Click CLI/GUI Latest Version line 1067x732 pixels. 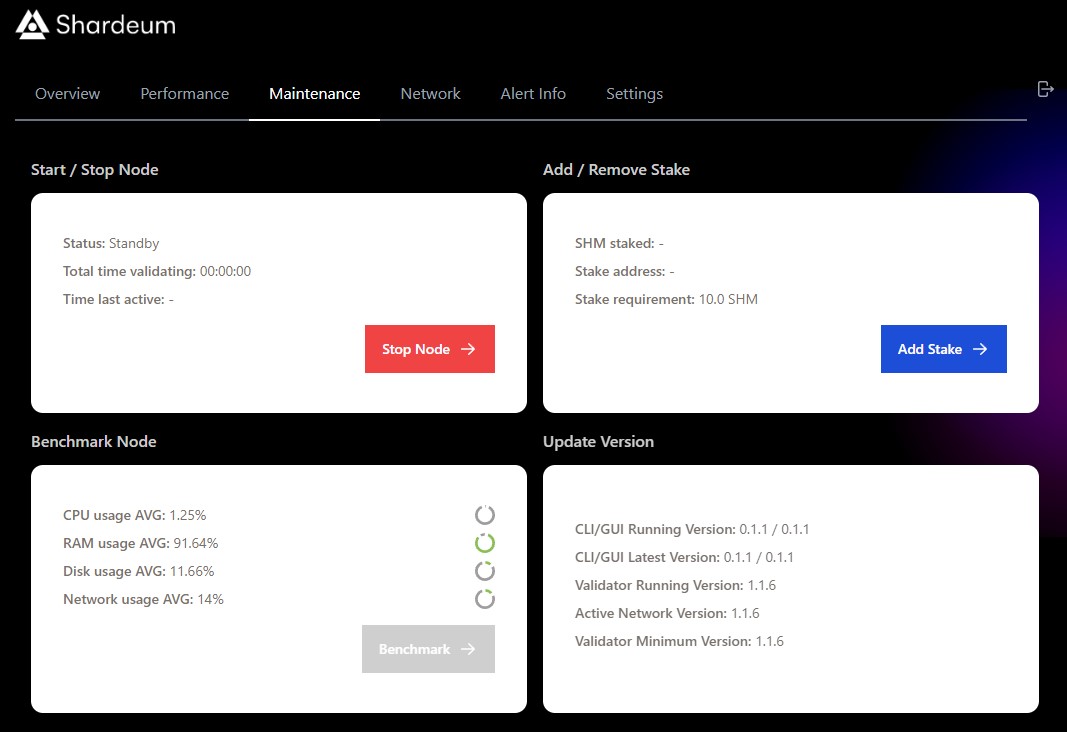[684, 557]
